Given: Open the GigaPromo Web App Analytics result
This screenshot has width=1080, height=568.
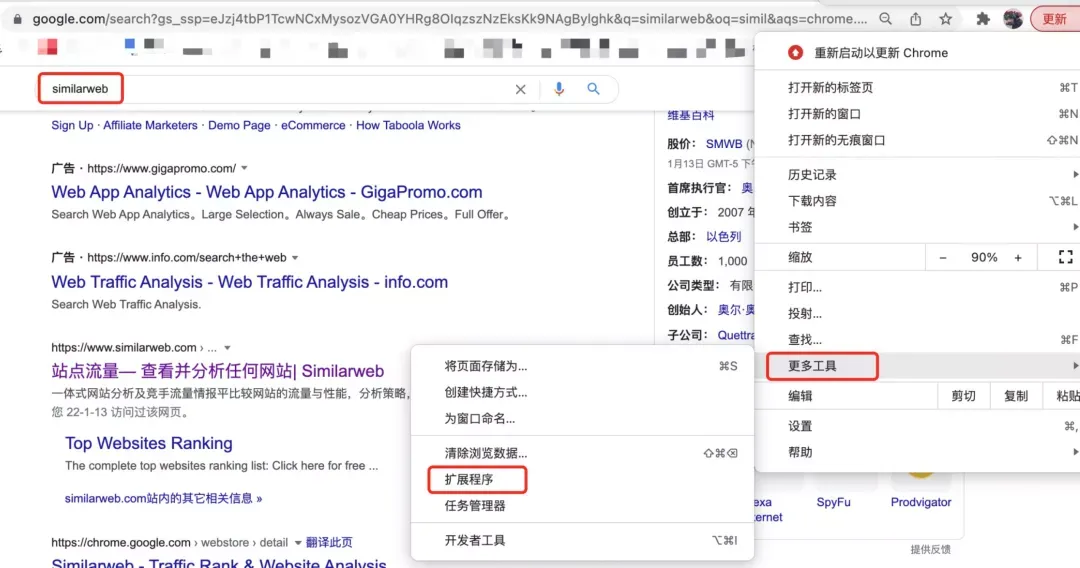Looking at the screenshot, I should [x=267, y=192].
